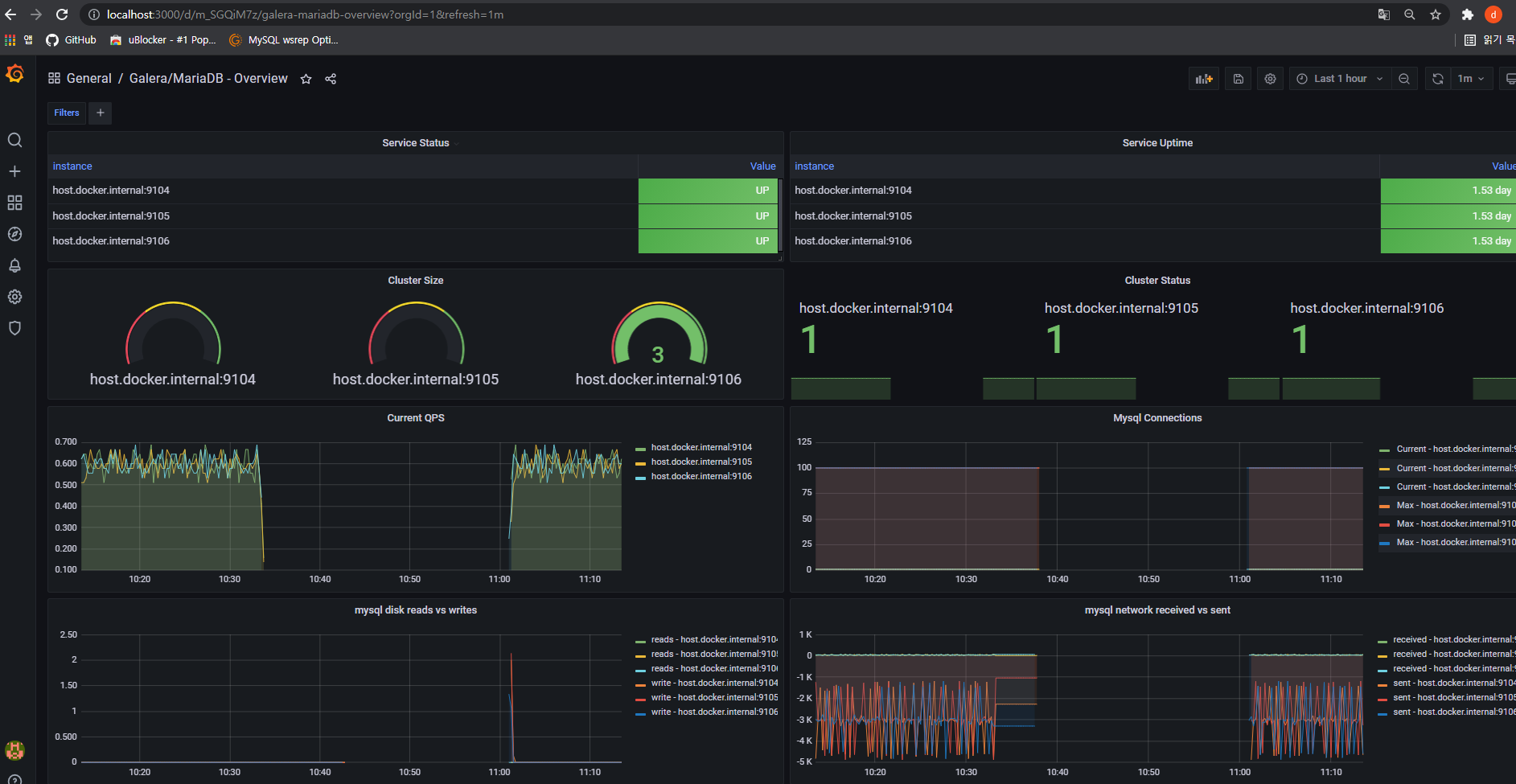Expand the 1m refresh interval dropdown
The width and height of the screenshot is (1516, 784).
[1470, 79]
